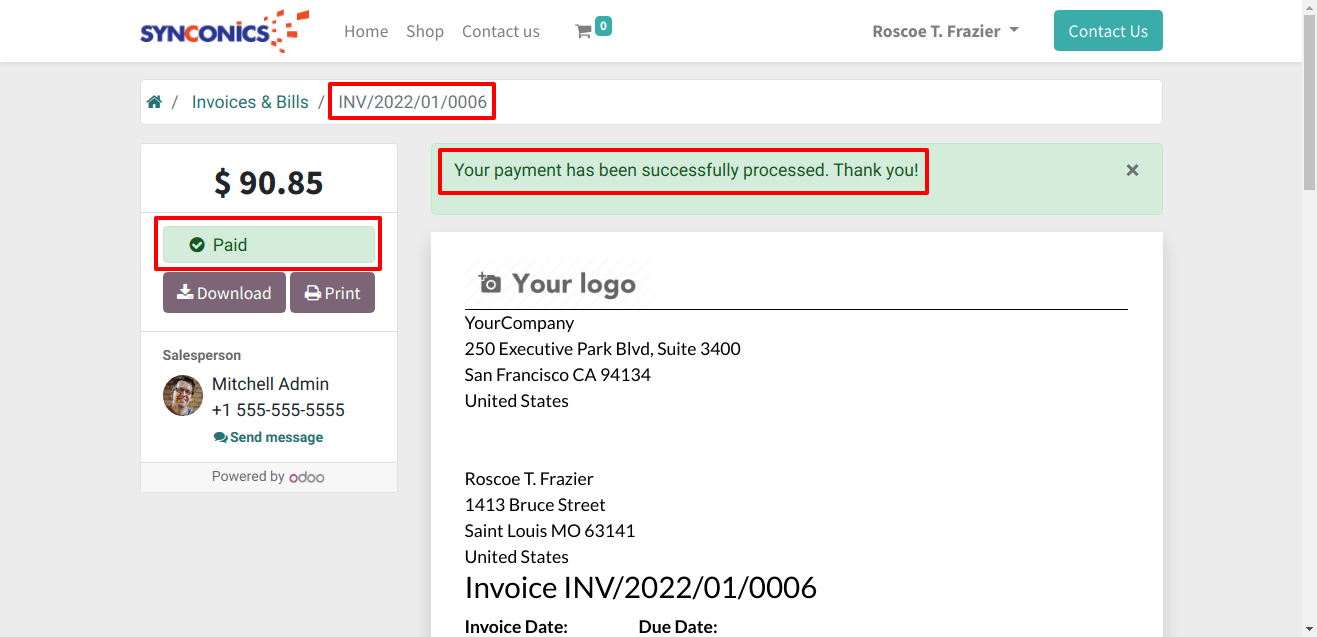Click the teal Contact Us button
Image resolution: width=1317 pixels, height=637 pixels.
pyautogui.click(x=1108, y=31)
